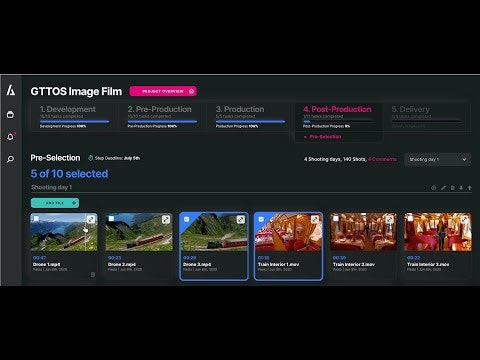
Task: Open the 3. Production stage tab
Action: (250, 117)
